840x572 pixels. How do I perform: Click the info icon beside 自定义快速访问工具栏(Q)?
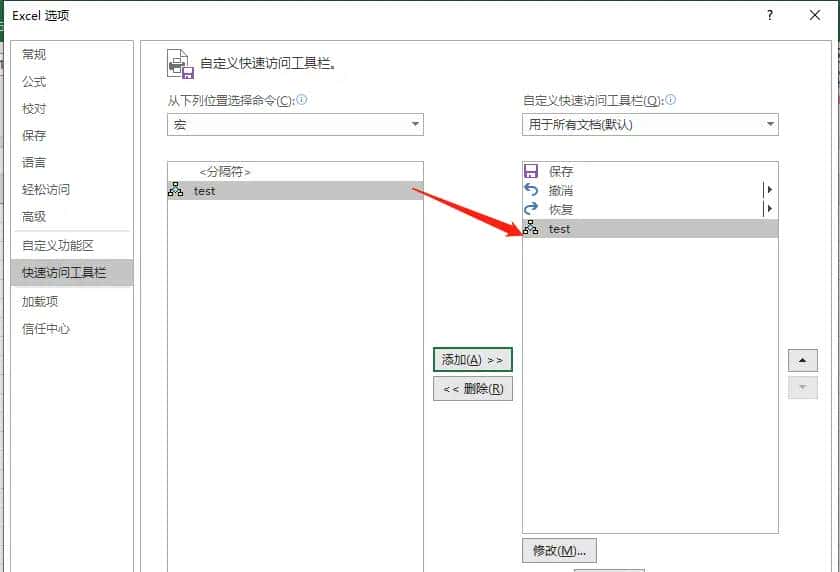point(670,100)
